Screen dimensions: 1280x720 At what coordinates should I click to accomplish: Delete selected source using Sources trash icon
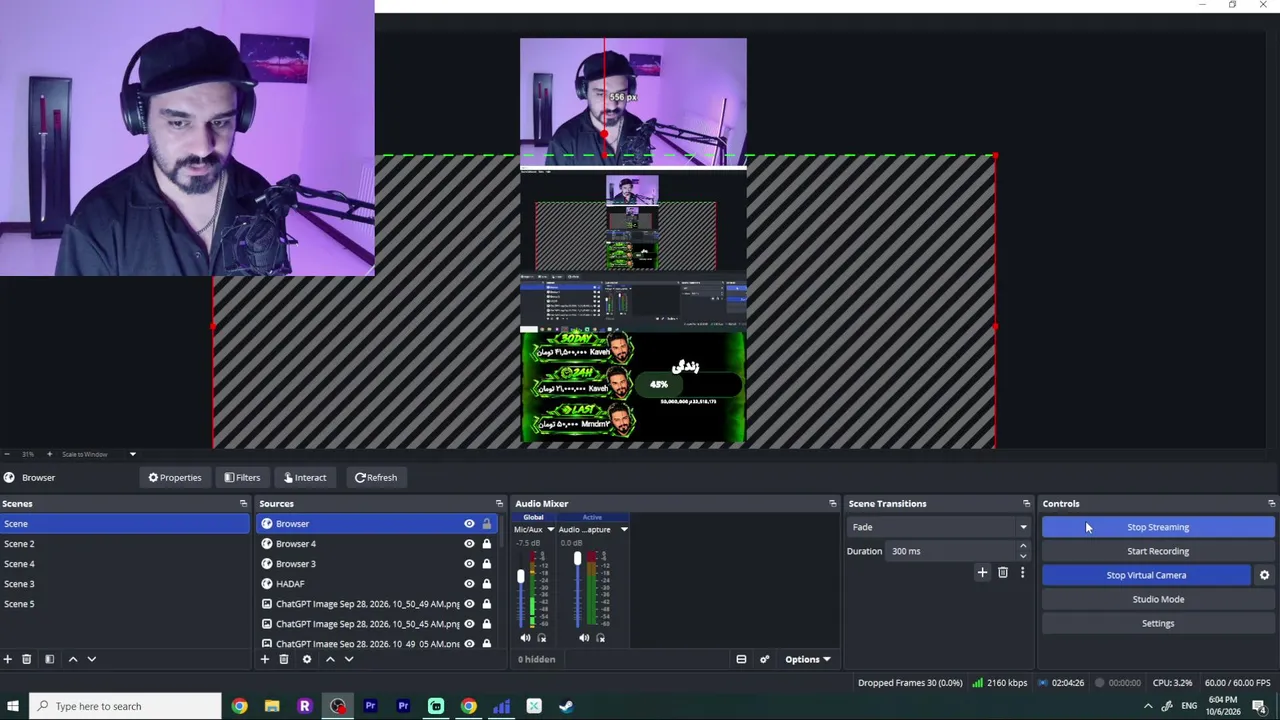coord(284,659)
